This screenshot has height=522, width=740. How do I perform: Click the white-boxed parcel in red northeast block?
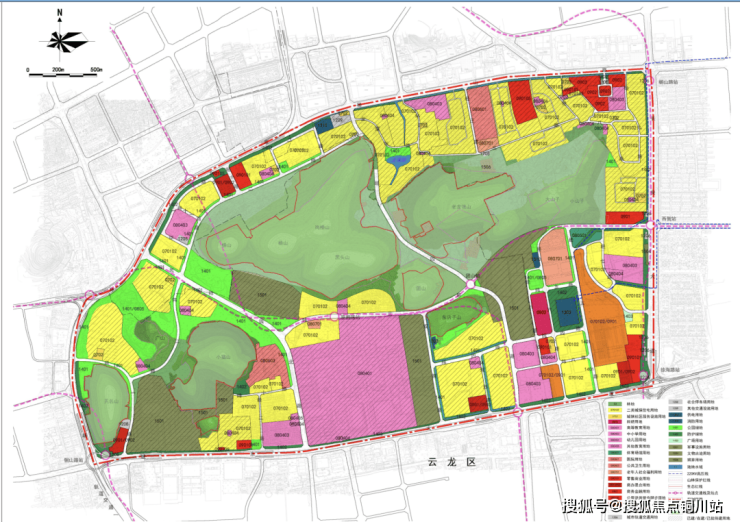click(x=605, y=90)
